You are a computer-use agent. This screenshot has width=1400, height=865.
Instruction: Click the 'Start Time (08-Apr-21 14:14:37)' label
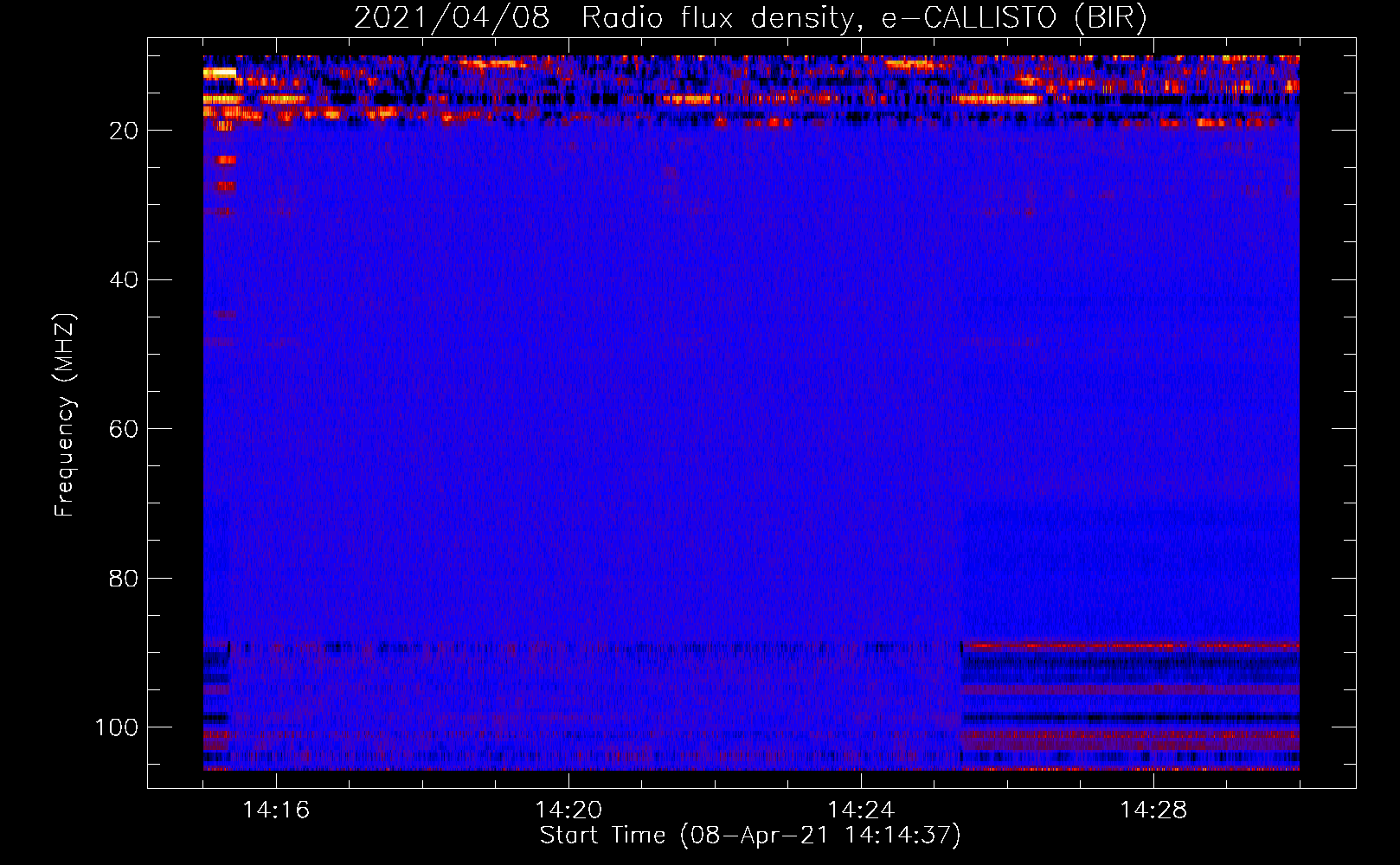[750, 836]
